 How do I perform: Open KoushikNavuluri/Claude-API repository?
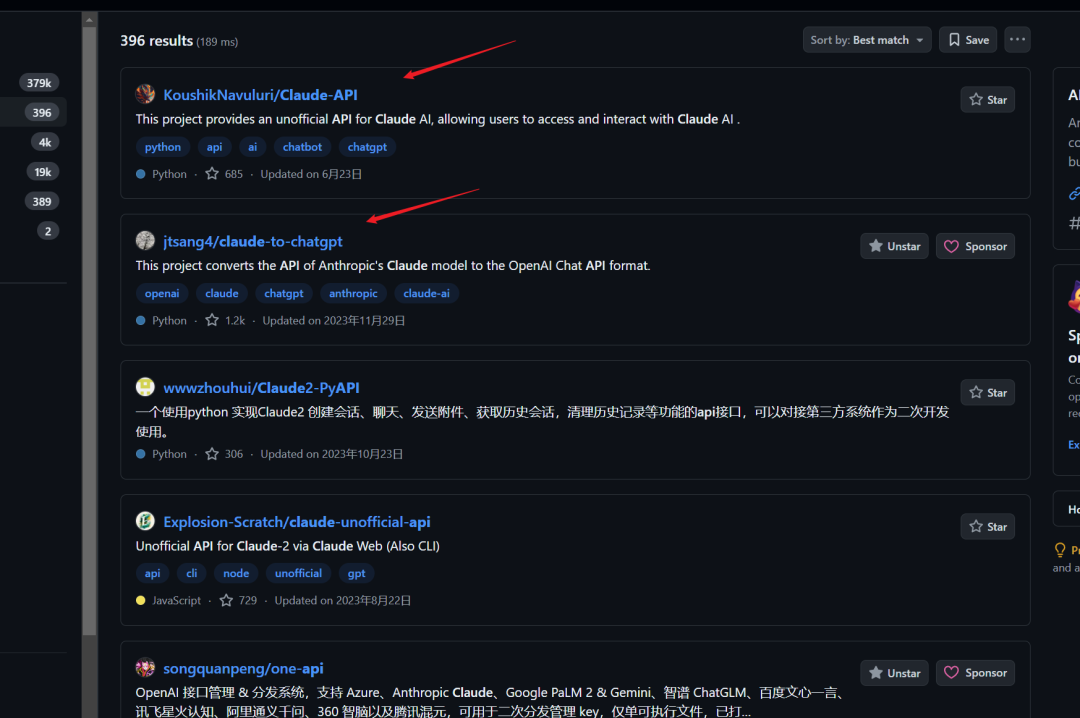(x=260, y=95)
